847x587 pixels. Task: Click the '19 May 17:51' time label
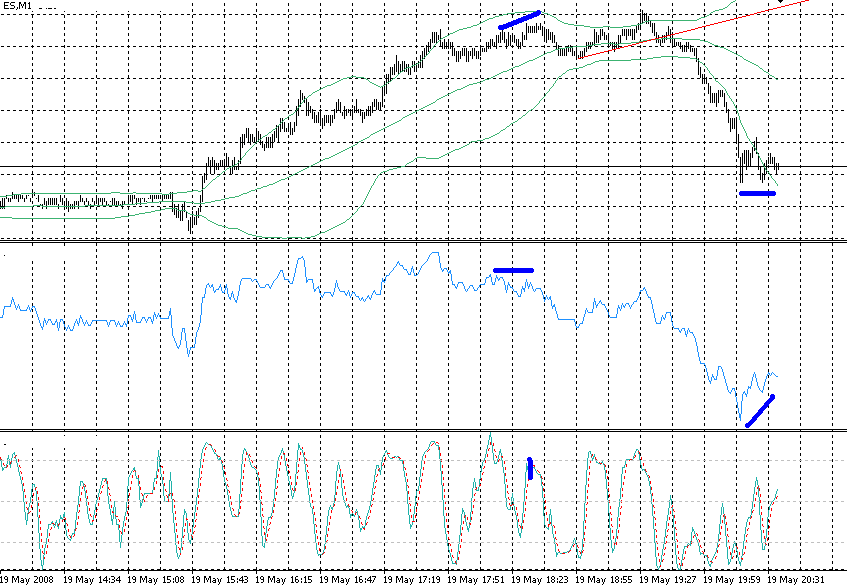pos(476,579)
